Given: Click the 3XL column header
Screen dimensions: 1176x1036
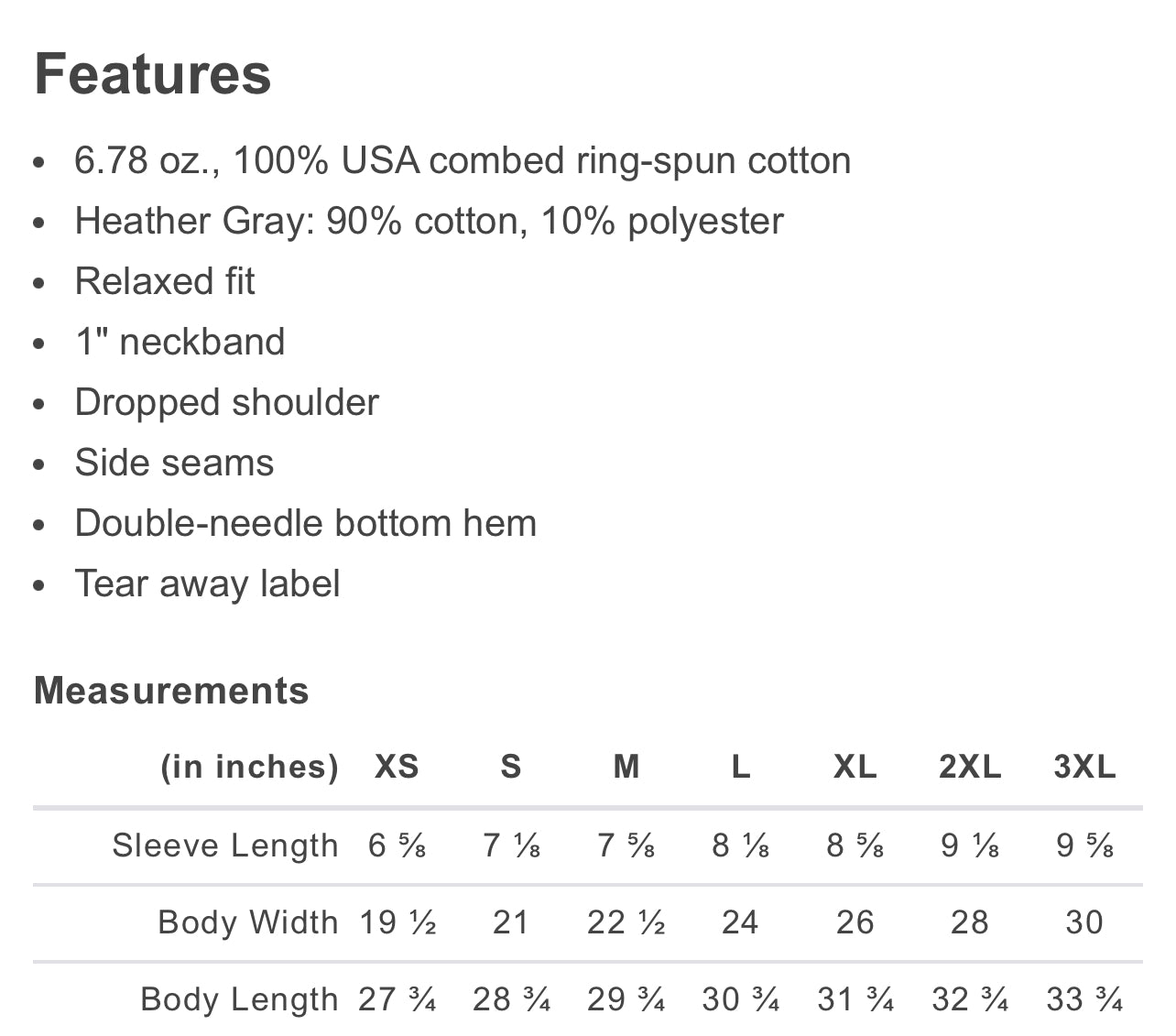Looking at the screenshot, I should point(1084,767).
